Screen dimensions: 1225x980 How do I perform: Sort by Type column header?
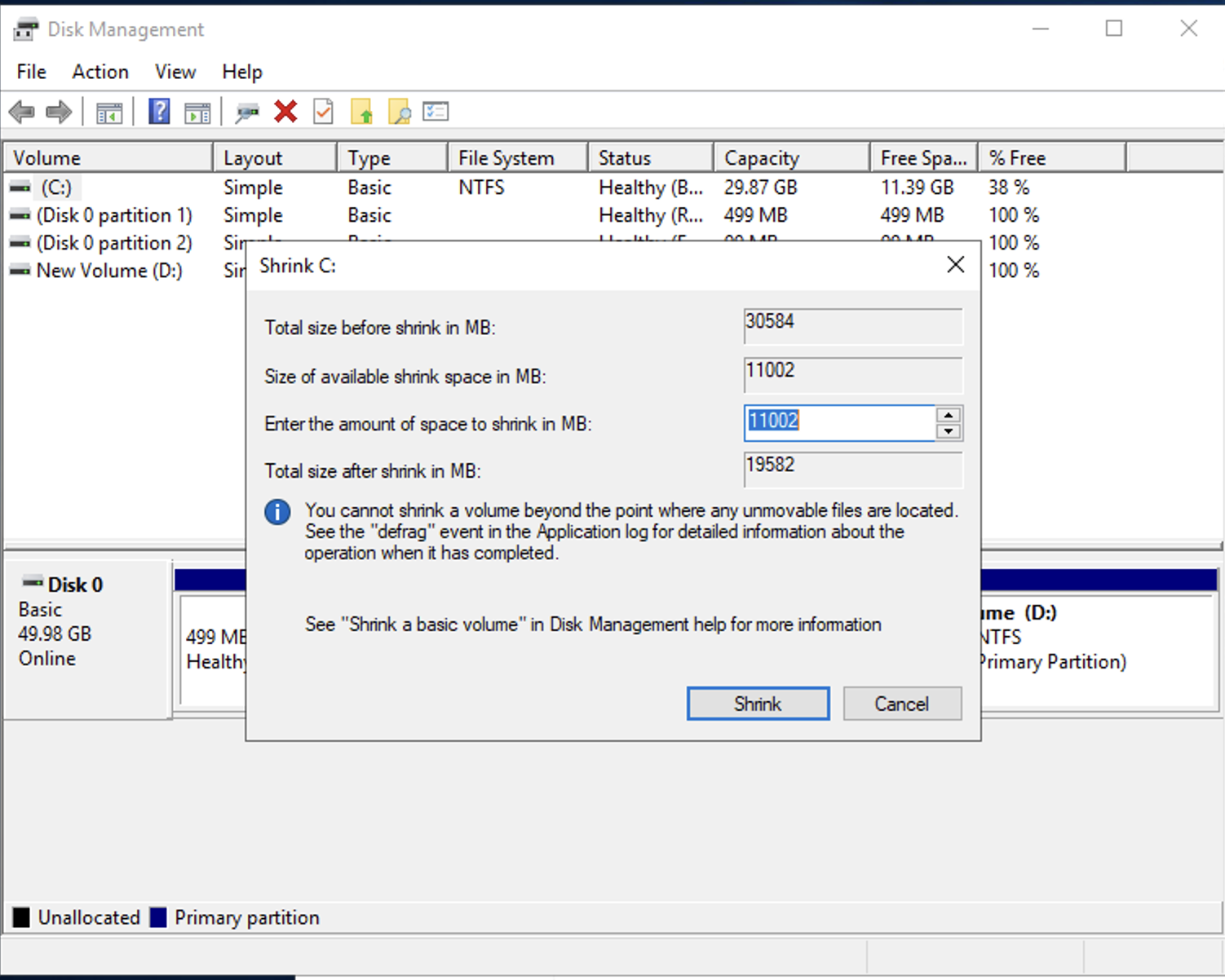(393, 157)
